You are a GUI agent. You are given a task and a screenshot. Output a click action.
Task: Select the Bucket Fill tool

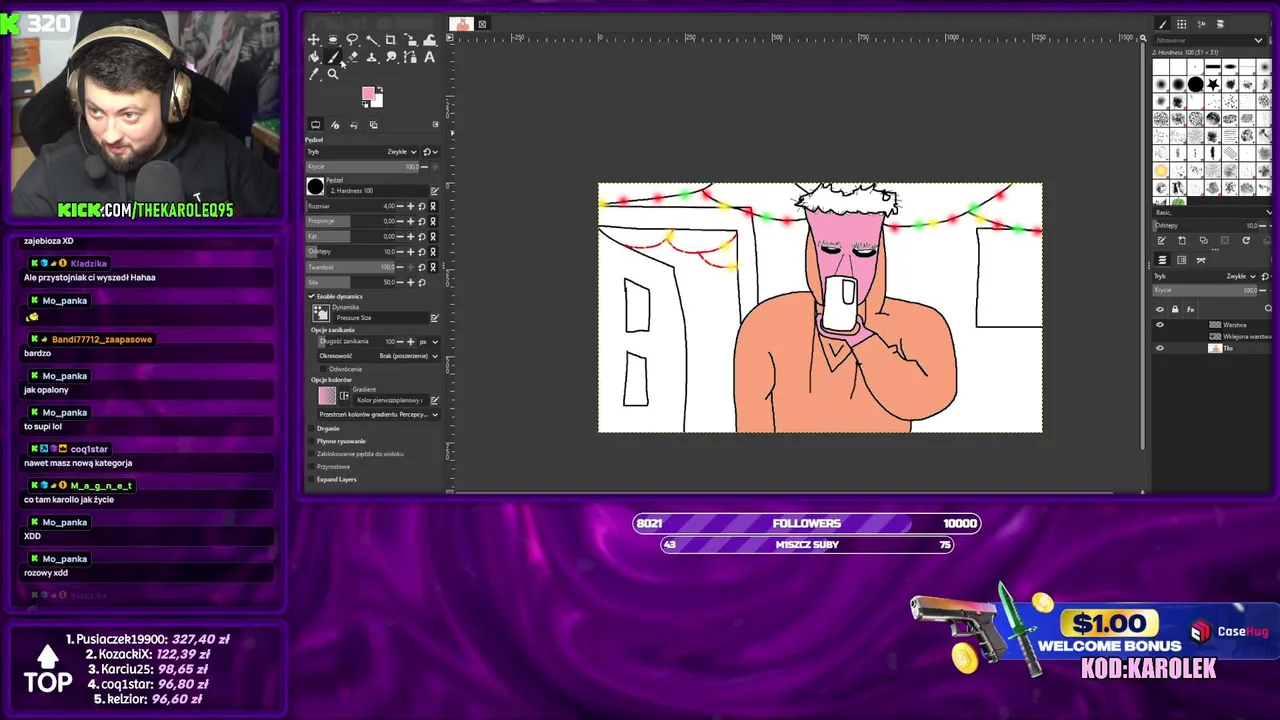coord(314,57)
